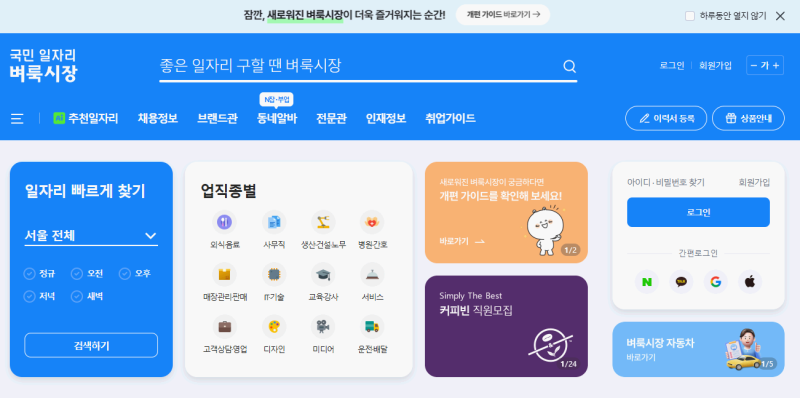Select the 고객상담·영업 category icon
The width and height of the screenshot is (800, 398).
tap(224, 327)
